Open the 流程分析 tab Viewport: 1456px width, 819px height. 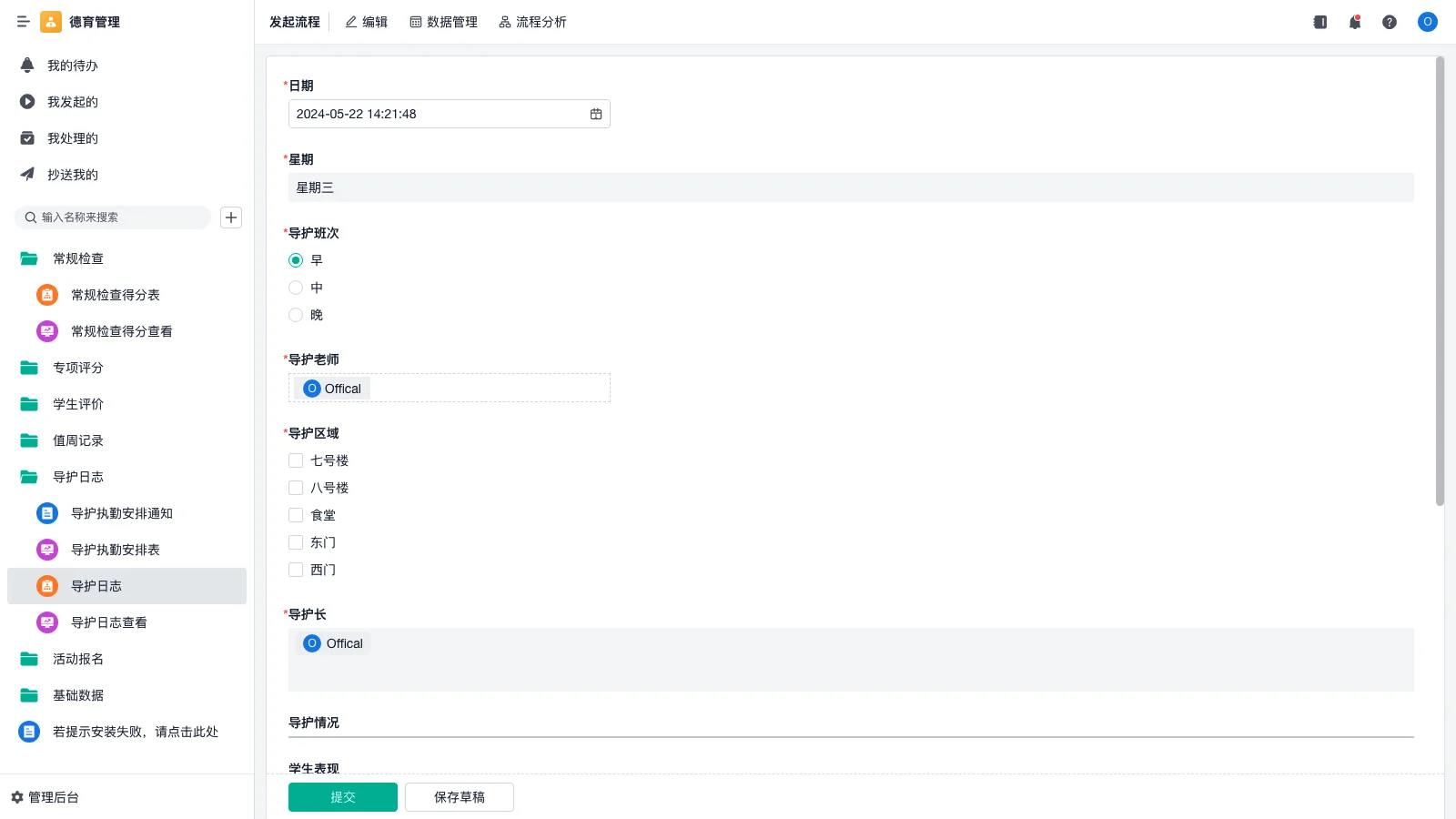pos(532,22)
